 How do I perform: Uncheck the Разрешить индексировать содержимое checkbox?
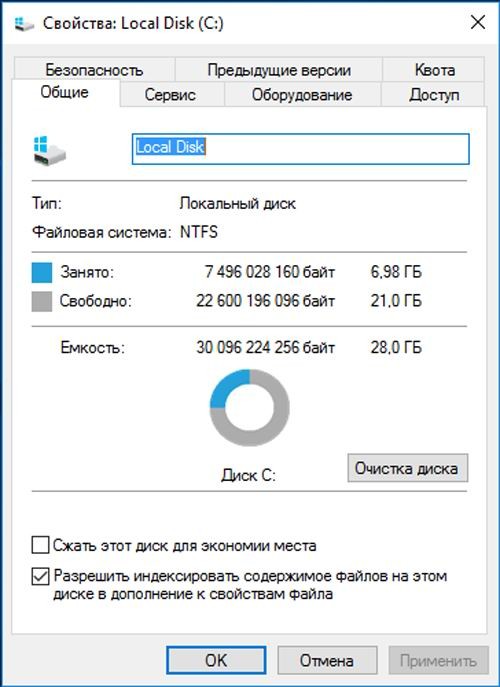(40, 577)
